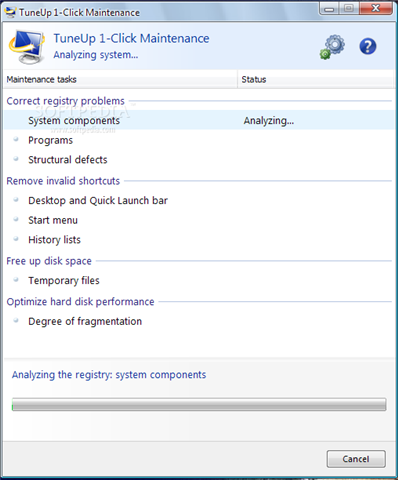Click the 'Analyzing system...' subtitle
Screen dimensions: 398x480
coord(96,55)
